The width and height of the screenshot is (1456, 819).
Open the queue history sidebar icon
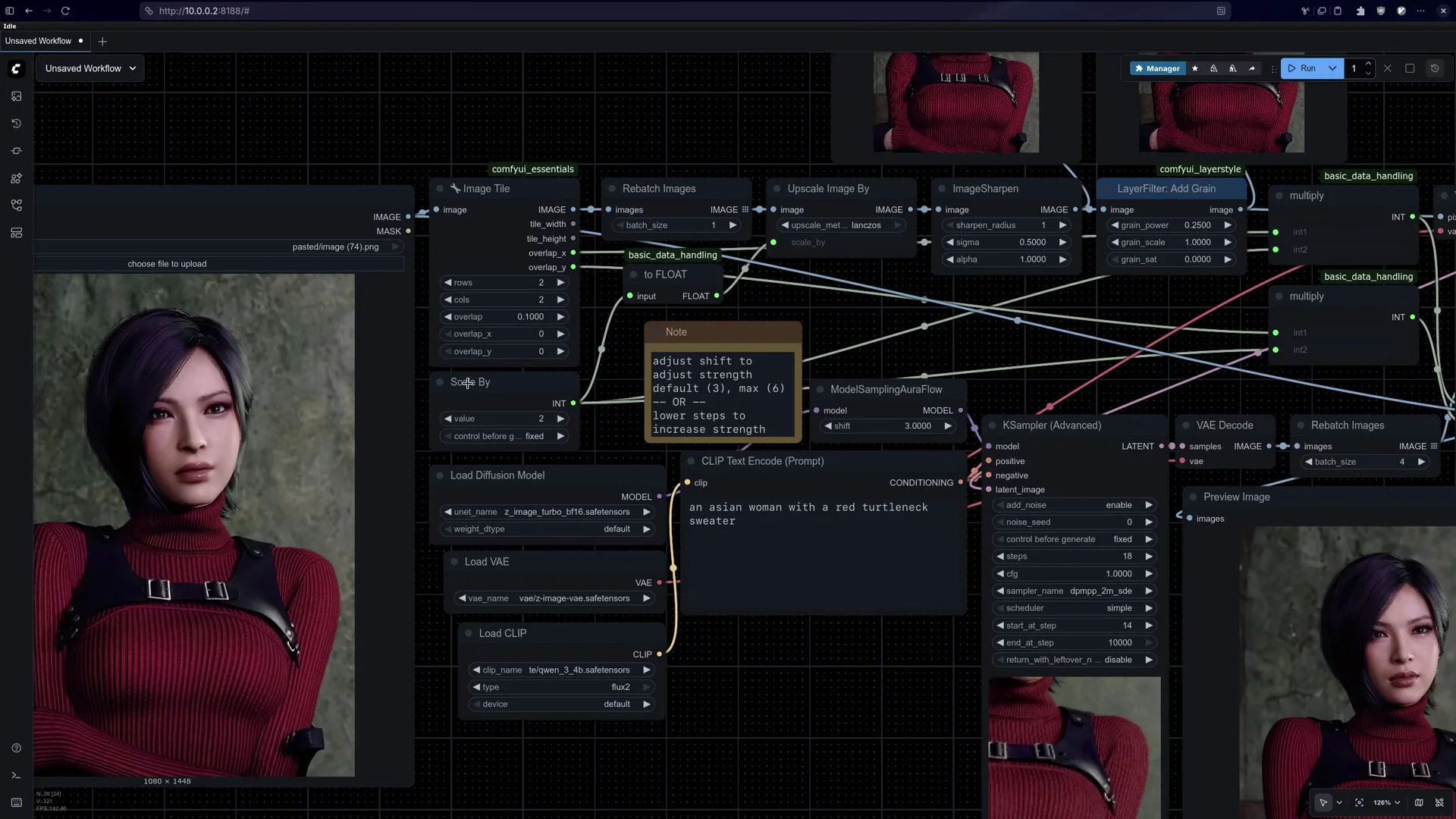pyautogui.click(x=16, y=124)
